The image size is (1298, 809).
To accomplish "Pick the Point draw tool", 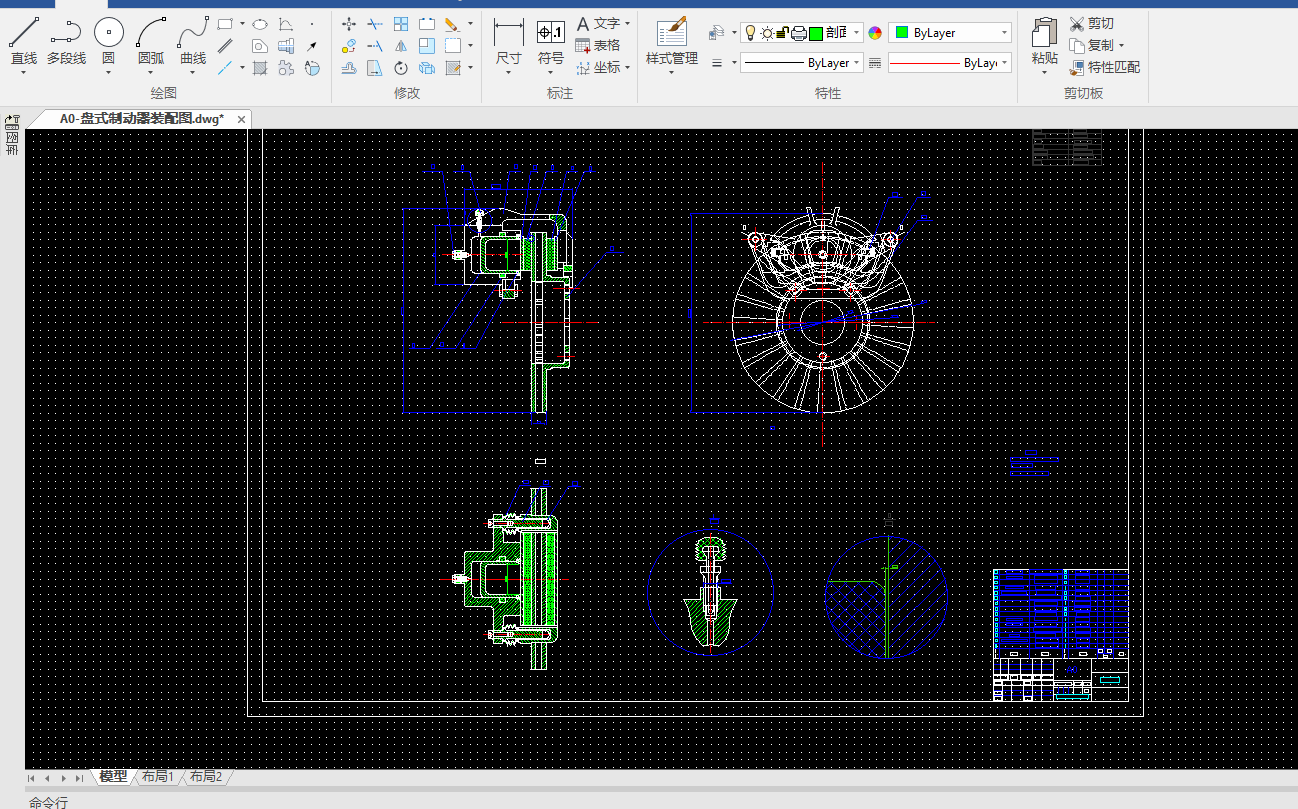I will point(312,24).
